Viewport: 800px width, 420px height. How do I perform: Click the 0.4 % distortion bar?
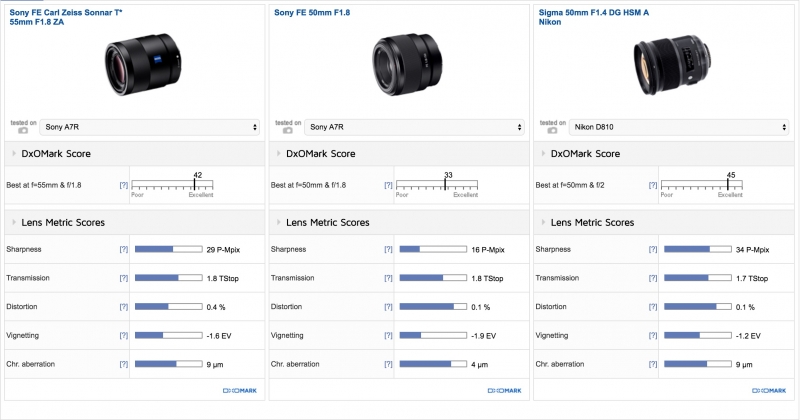[x=168, y=307]
